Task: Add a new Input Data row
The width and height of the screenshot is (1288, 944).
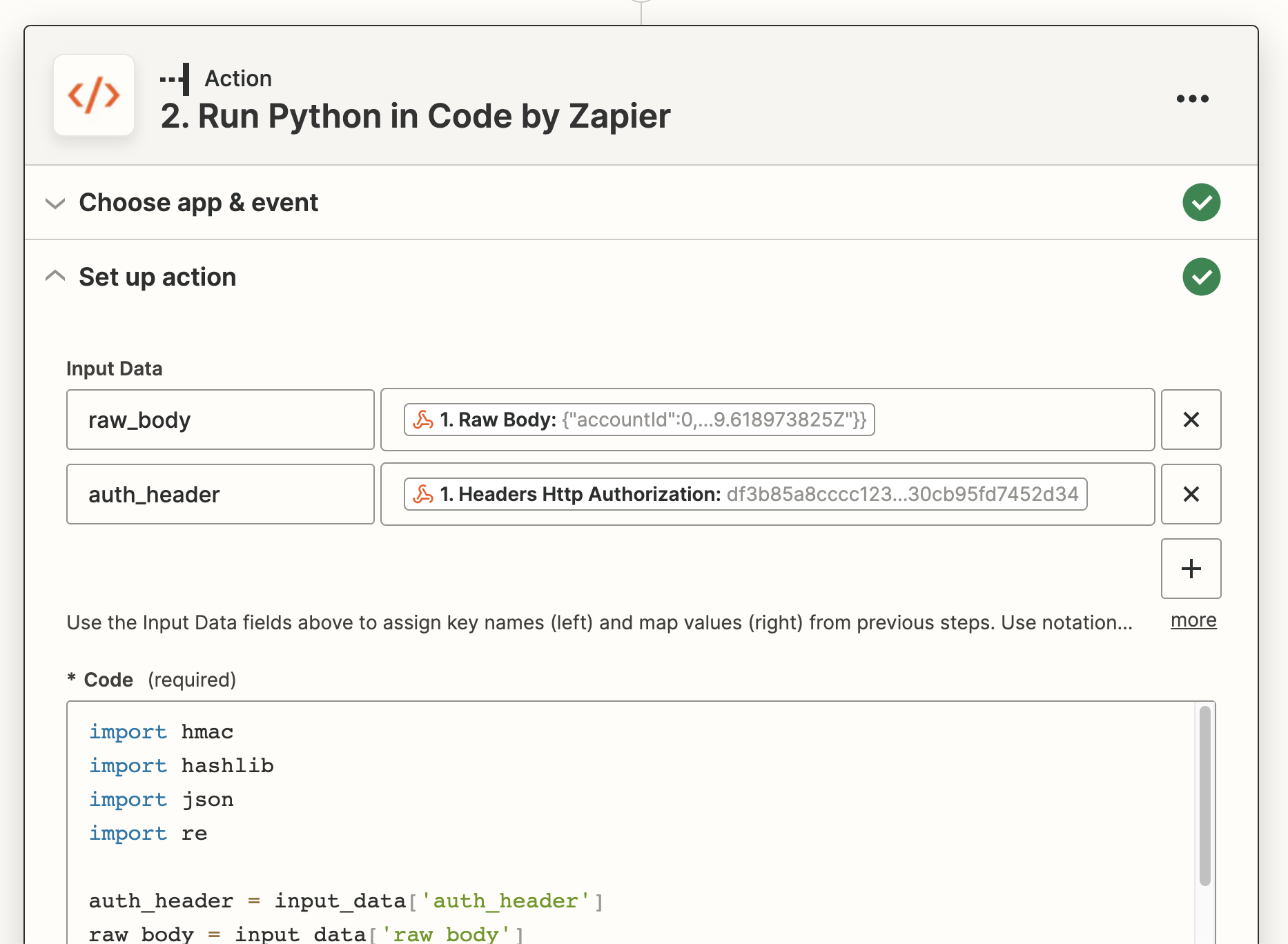Action: 1191,569
